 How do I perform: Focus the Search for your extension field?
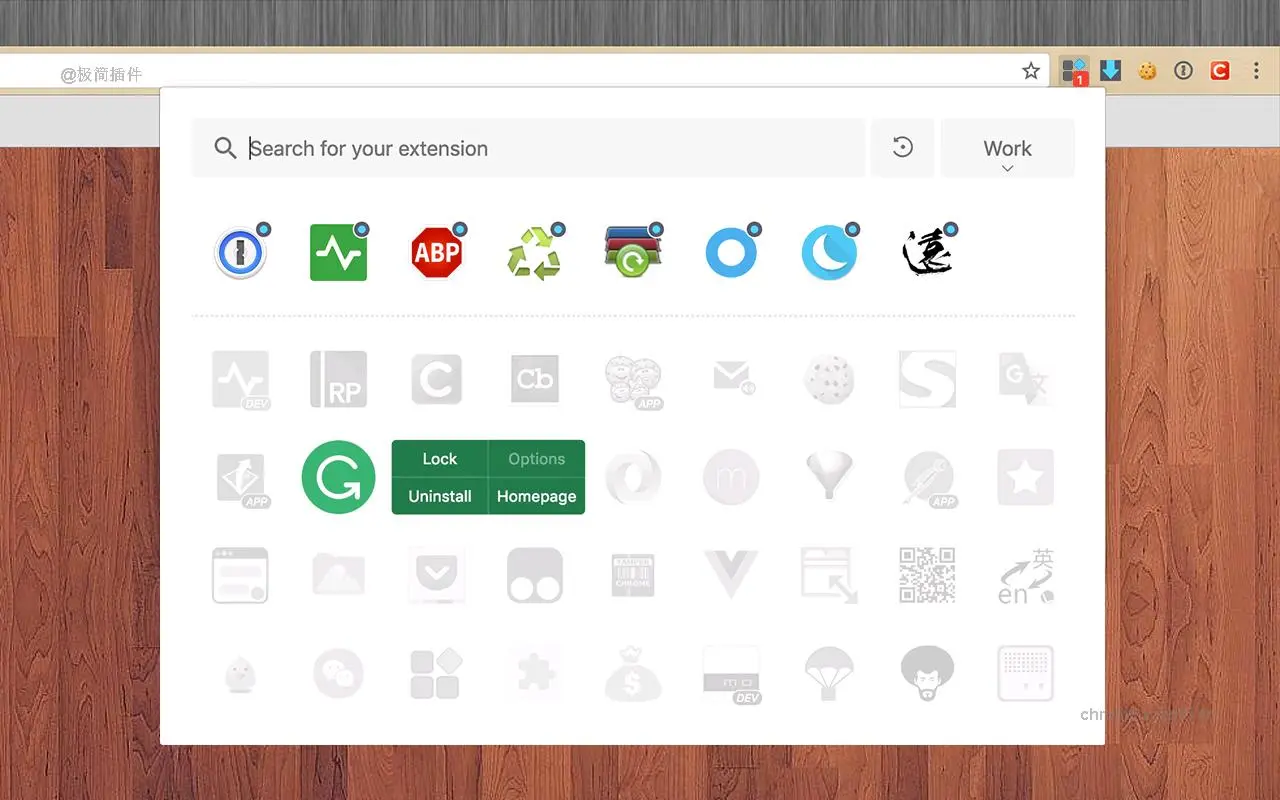[x=550, y=149]
